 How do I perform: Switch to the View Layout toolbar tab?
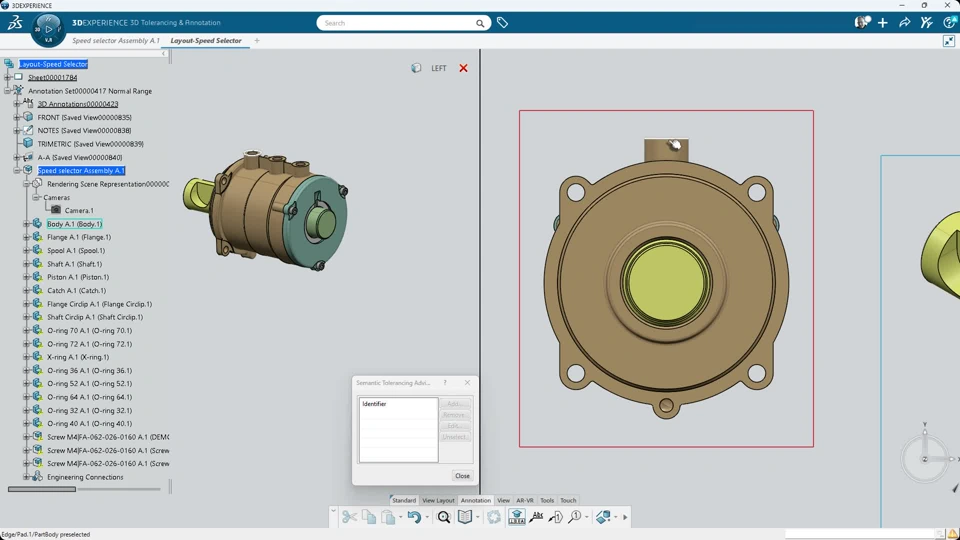pos(438,500)
